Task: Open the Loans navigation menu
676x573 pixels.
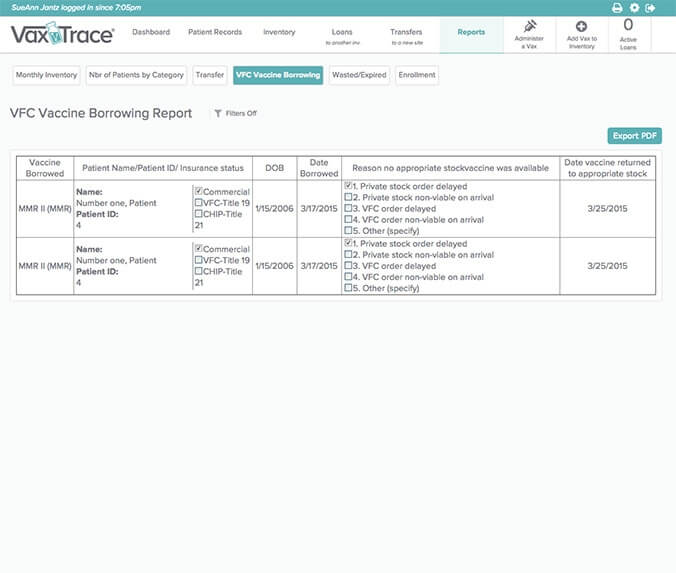Action: 341,35
